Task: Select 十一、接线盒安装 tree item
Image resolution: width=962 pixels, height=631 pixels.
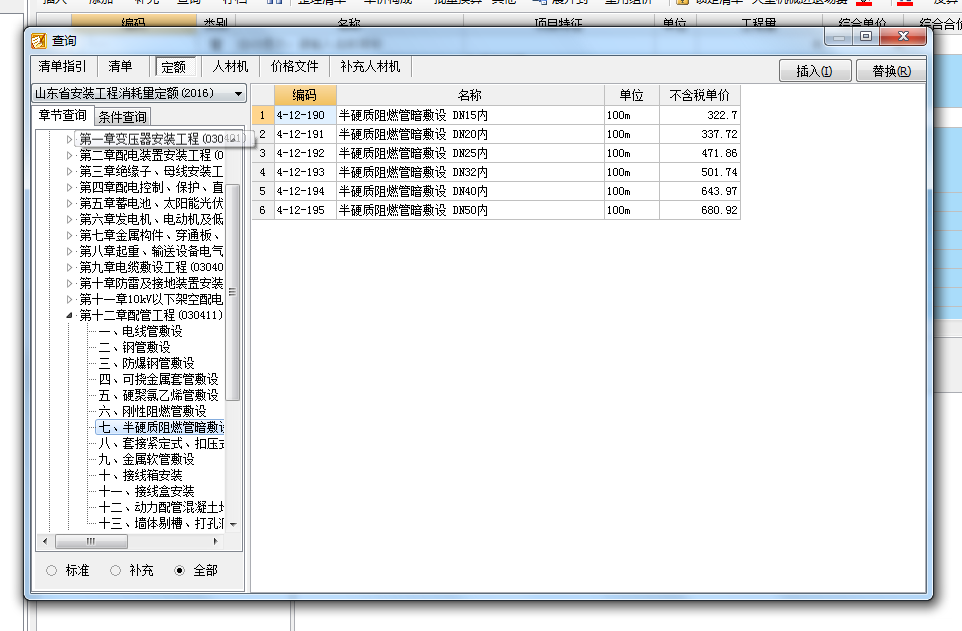Action: 147,490
